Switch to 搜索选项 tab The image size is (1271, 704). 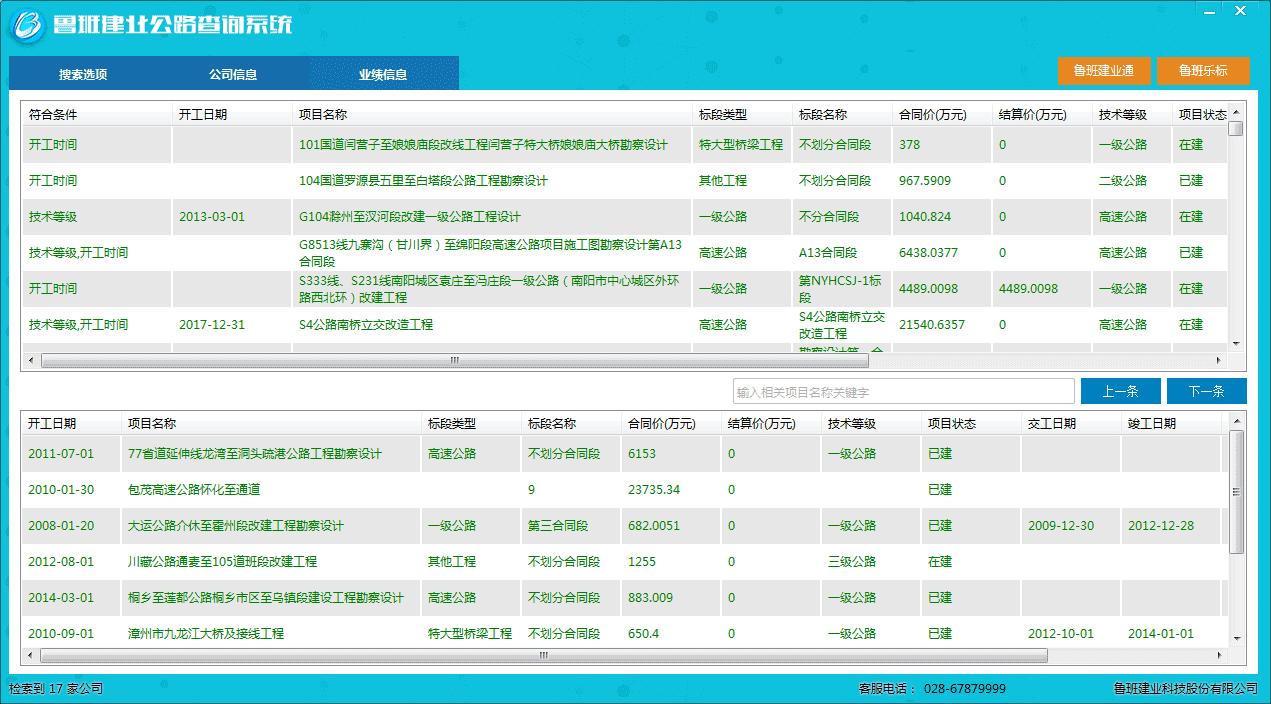83,74
